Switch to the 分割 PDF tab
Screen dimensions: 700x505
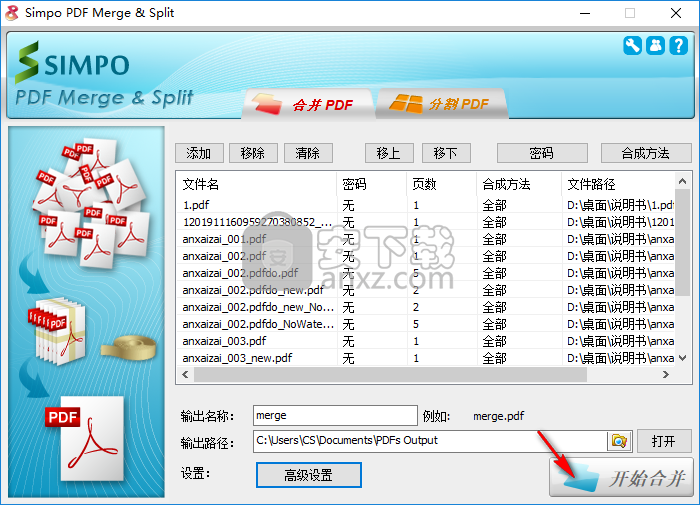pyautogui.click(x=442, y=104)
